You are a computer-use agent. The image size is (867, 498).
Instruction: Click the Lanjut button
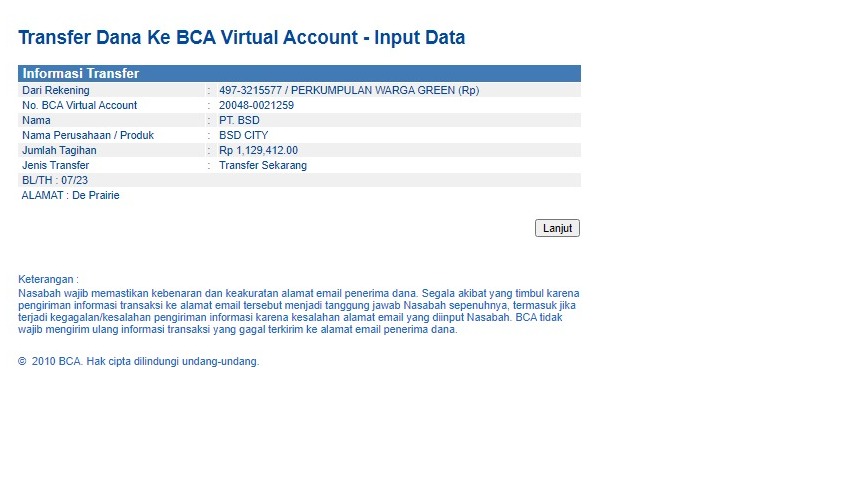tap(557, 228)
